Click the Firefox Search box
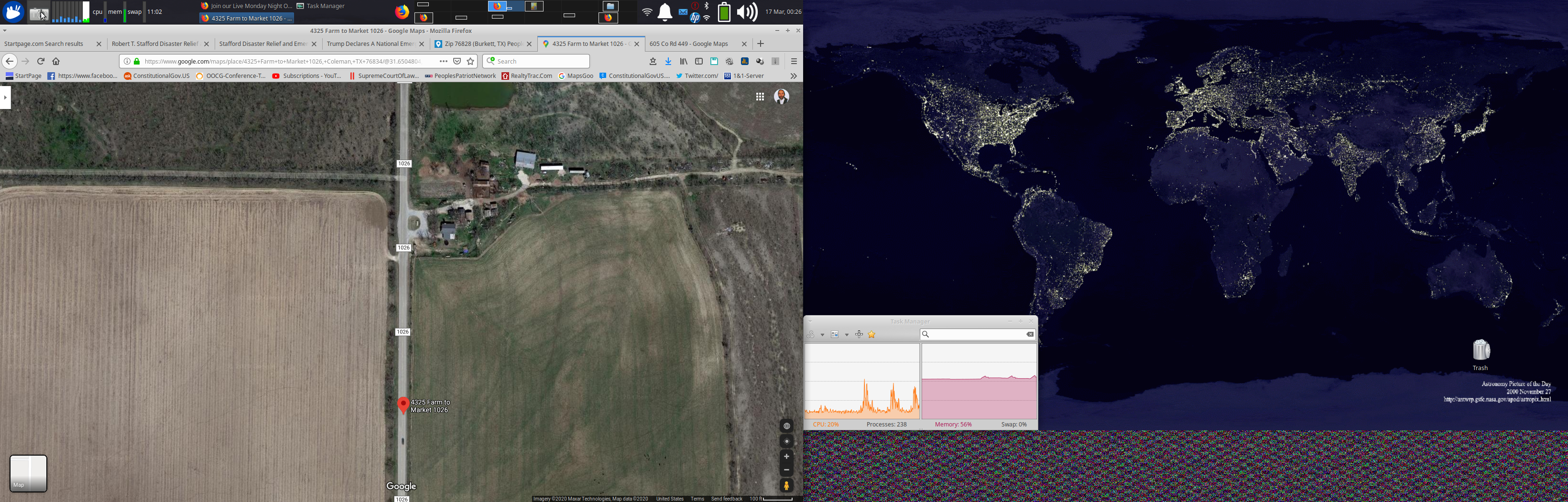 click(536, 61)
